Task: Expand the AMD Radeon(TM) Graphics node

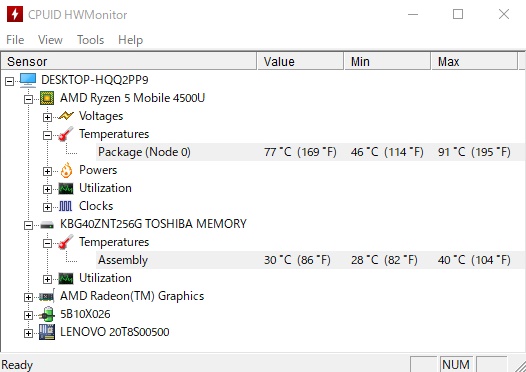Action: click(x=29, y=297)
